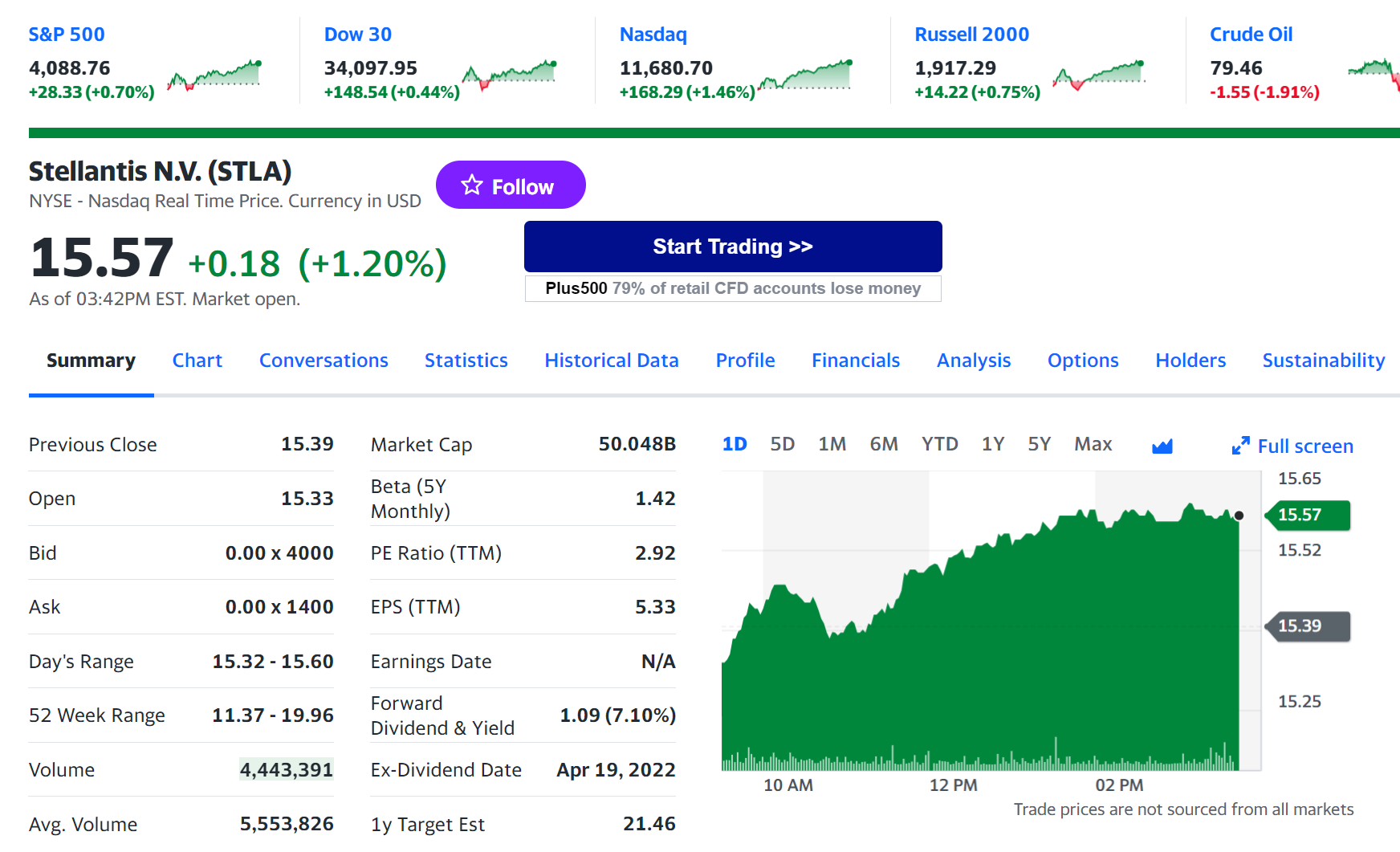Select the Summary tab
This screenshot has width=1400, height=852.
click(x=91, y=361)
